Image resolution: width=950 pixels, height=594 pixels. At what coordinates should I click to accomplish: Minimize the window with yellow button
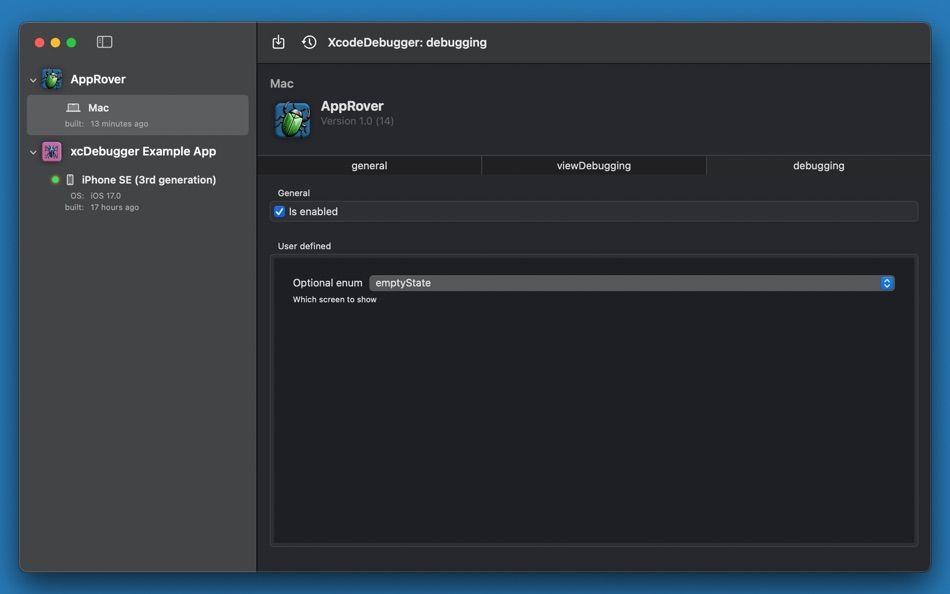click(55, 42)
